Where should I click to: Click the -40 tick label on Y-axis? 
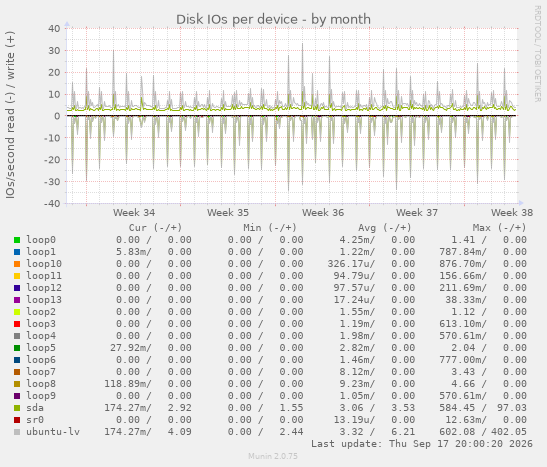(x=52, y=203)
